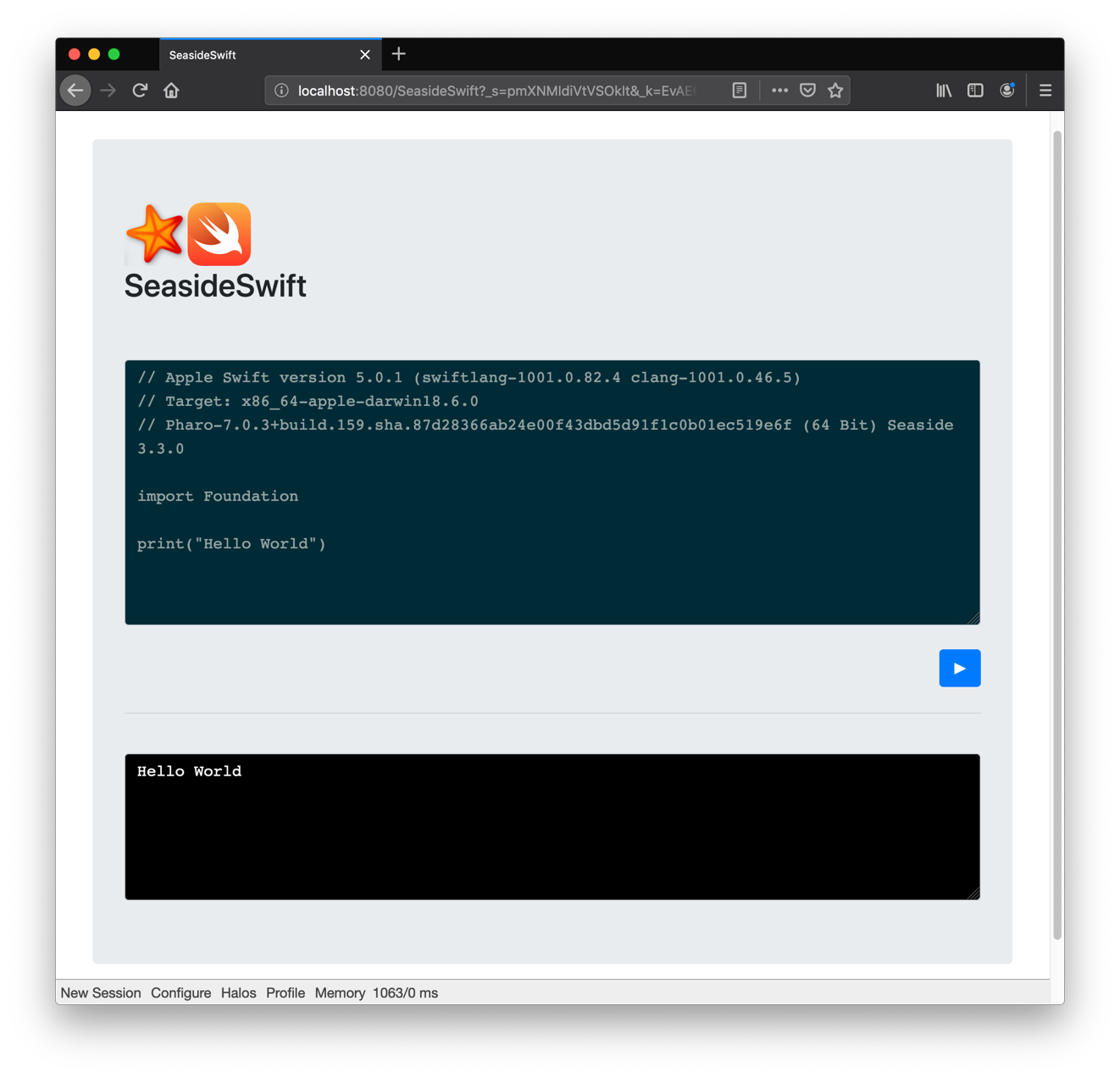Click the yellow minimize window button
Viewport: 1120px width, 1078px height.
coord(94,54)
